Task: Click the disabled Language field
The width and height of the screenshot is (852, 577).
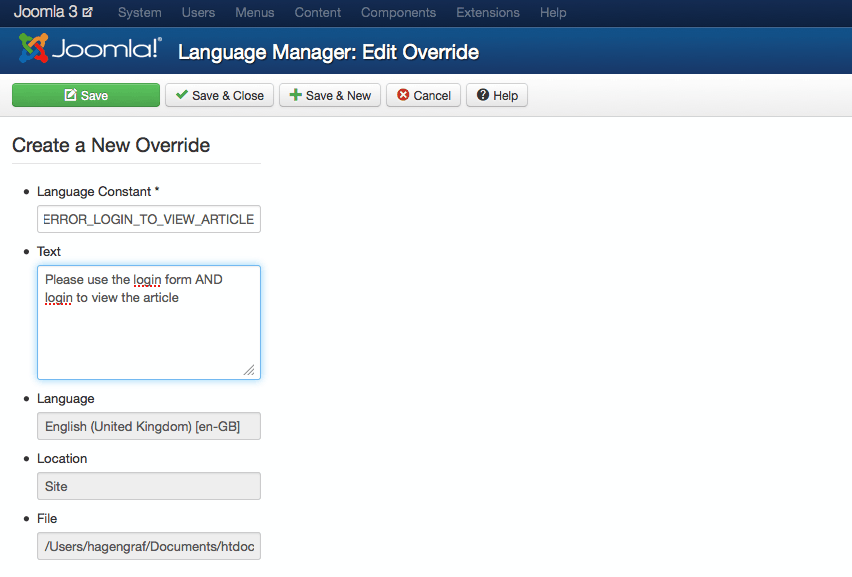Action: tap(149, 426)
